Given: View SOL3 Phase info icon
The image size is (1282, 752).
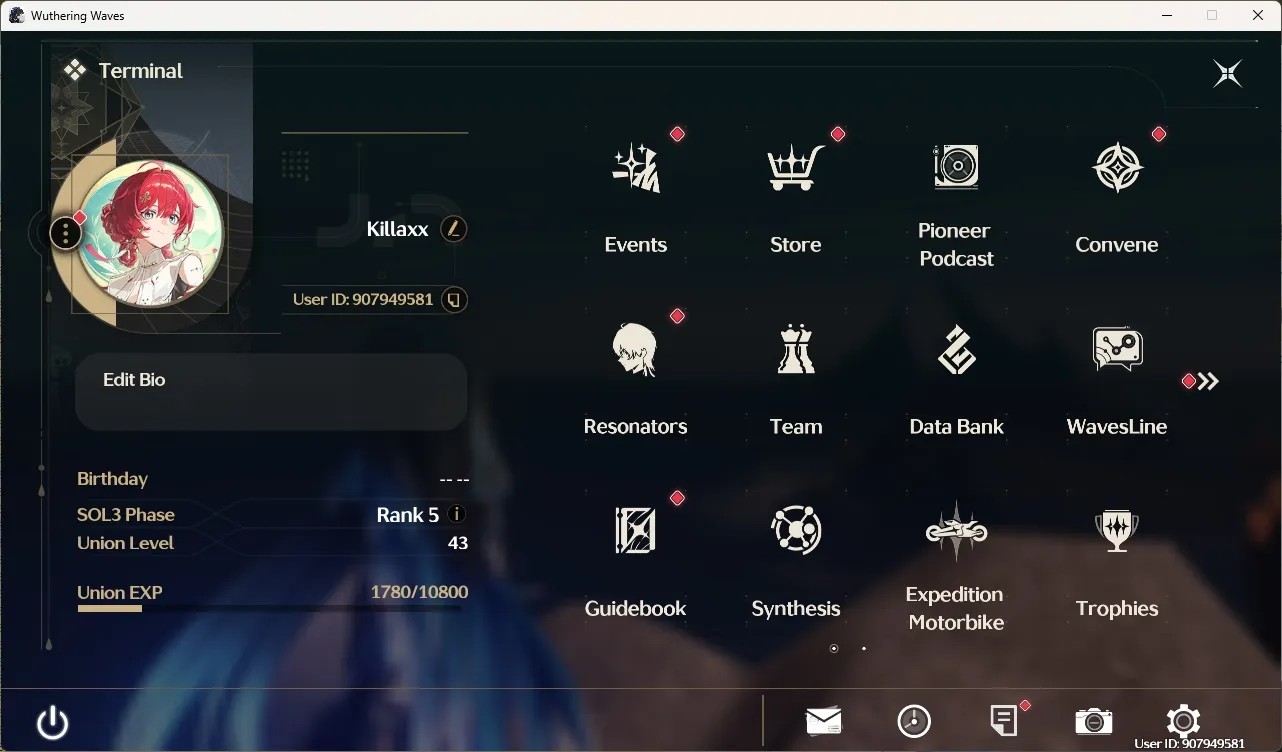Looking at the screenshot, I should (457, 514).
